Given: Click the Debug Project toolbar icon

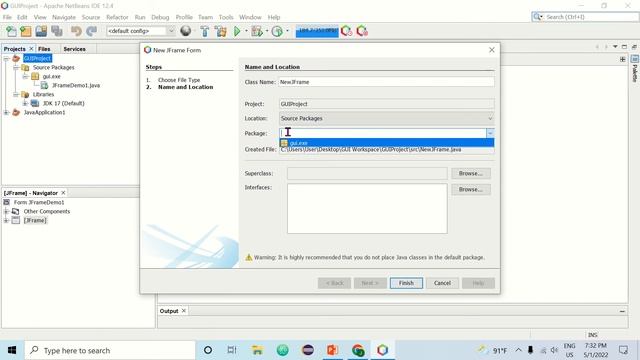Looking at the screenshot, I should pyautogui.click(x=257, y=31).
